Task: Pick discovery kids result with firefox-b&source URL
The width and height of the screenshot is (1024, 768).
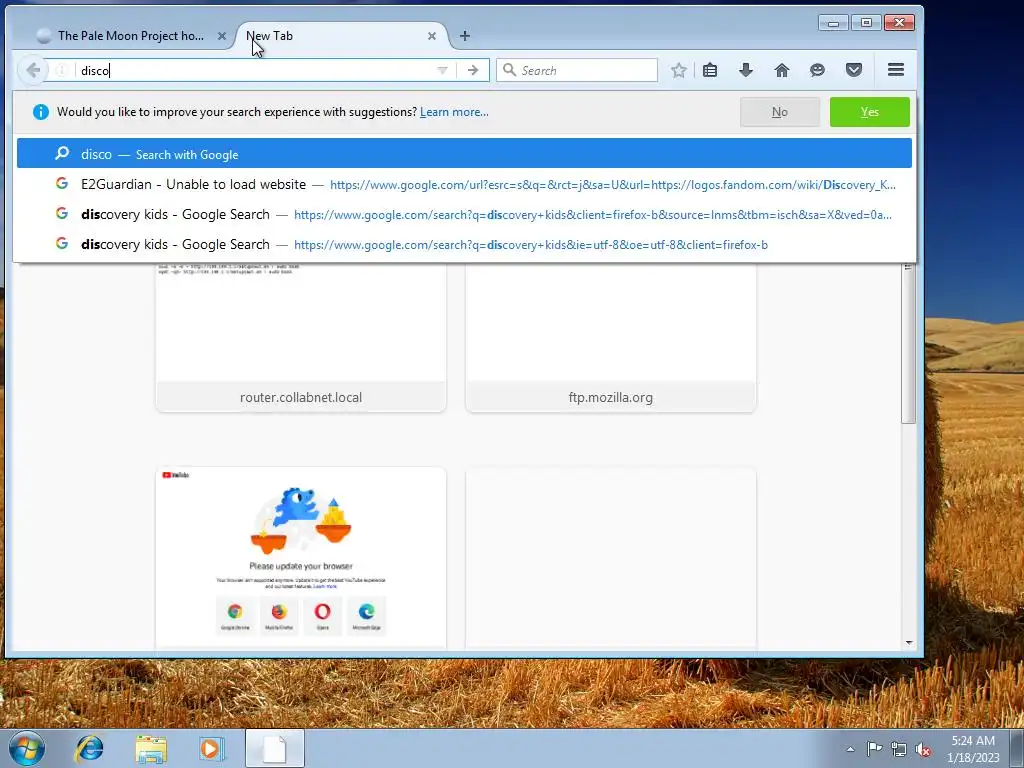Action: click(464, 214)
